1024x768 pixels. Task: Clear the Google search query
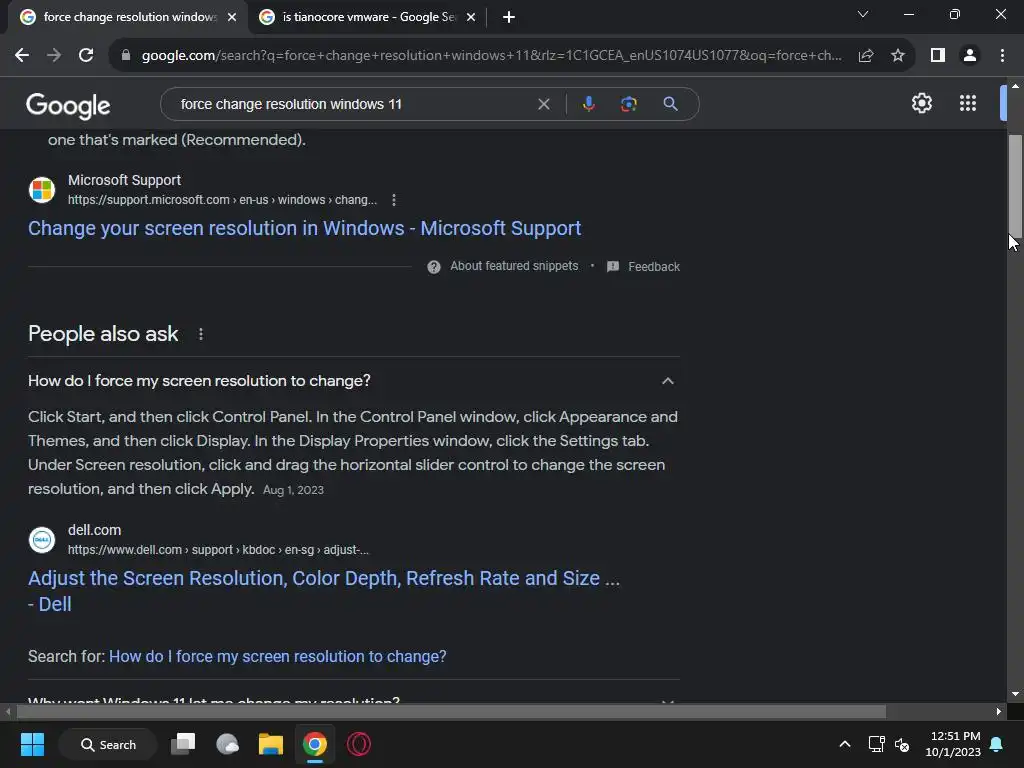point(543,104)
